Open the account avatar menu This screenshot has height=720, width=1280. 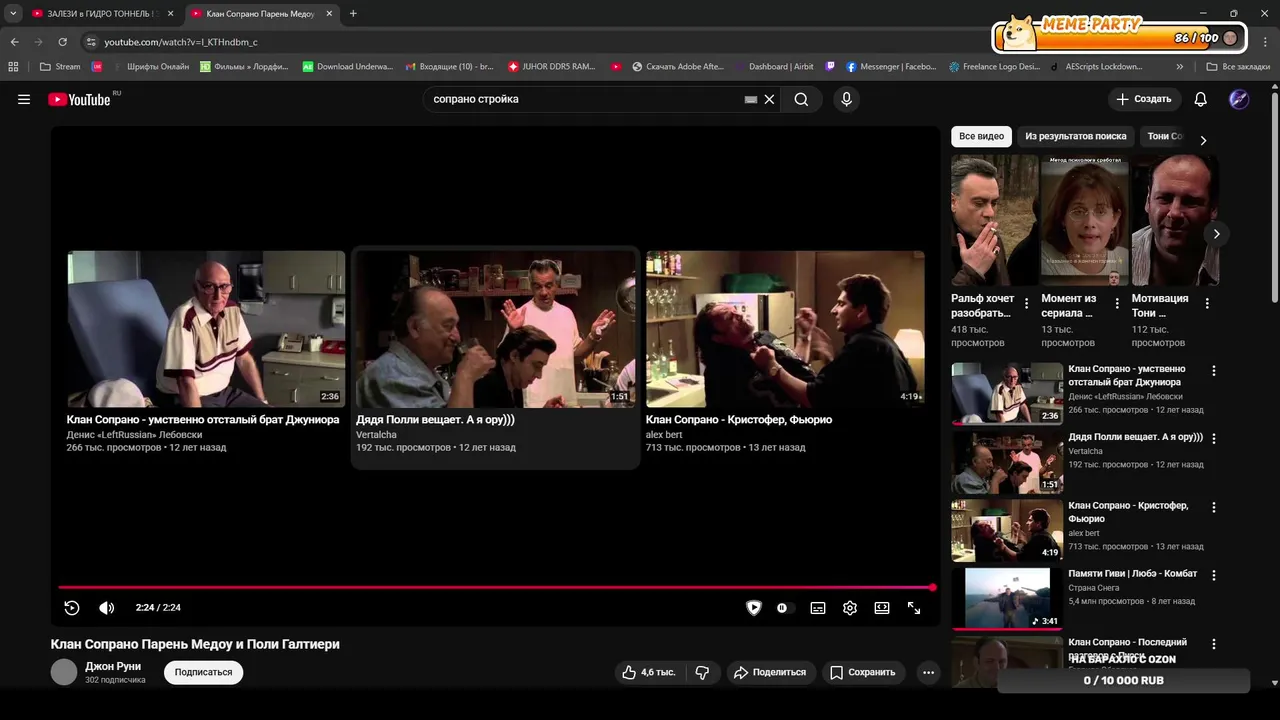(x=1239, y=99)
